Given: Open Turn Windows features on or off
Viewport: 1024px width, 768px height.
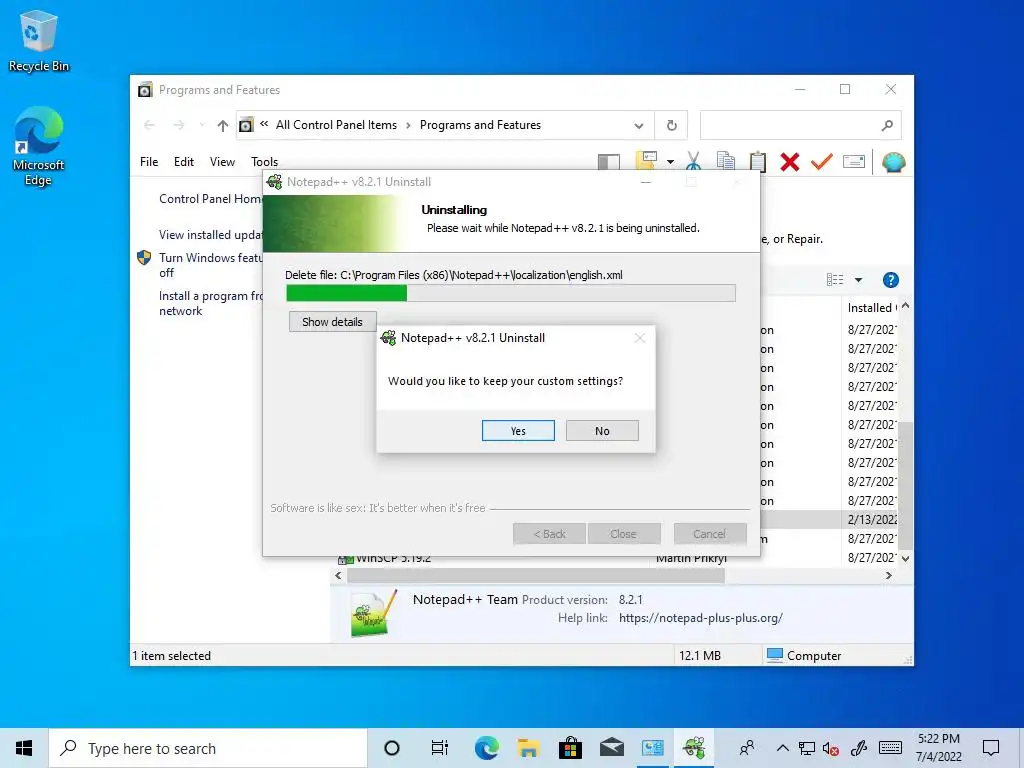Looking at the screenshot, I should (x=210, y=265).
